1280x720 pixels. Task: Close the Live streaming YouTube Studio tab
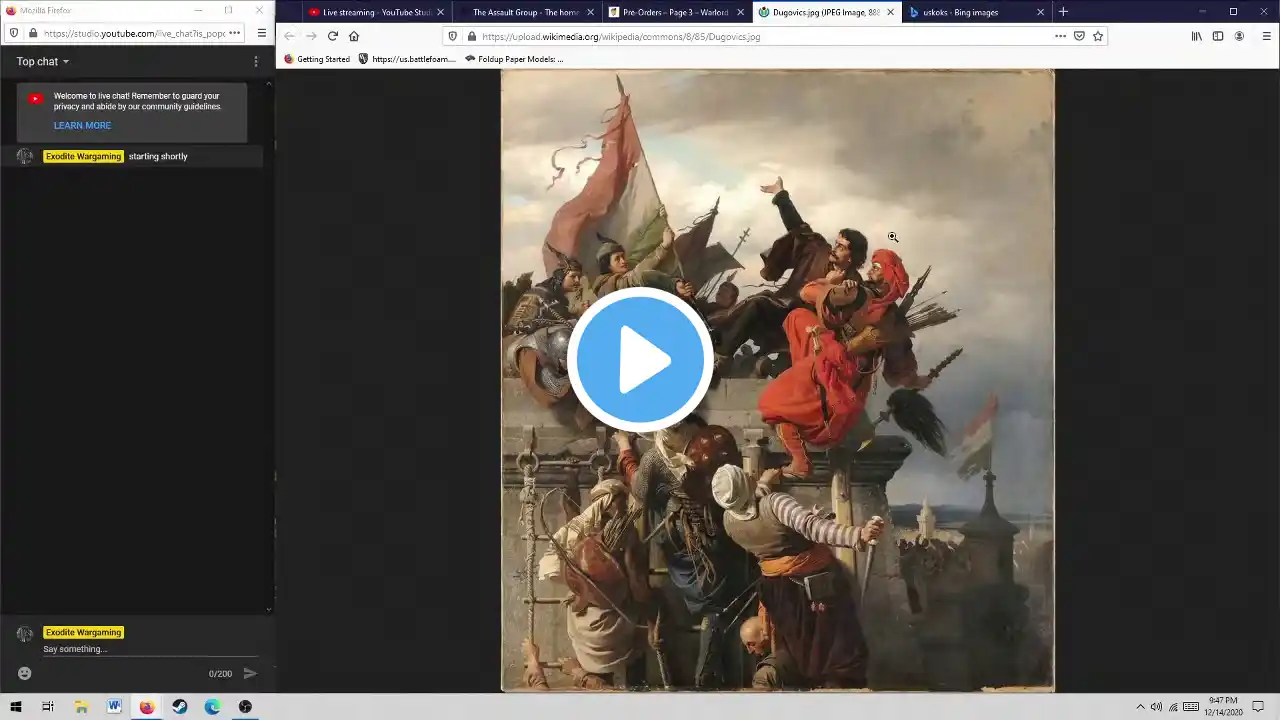click(440, 12)
